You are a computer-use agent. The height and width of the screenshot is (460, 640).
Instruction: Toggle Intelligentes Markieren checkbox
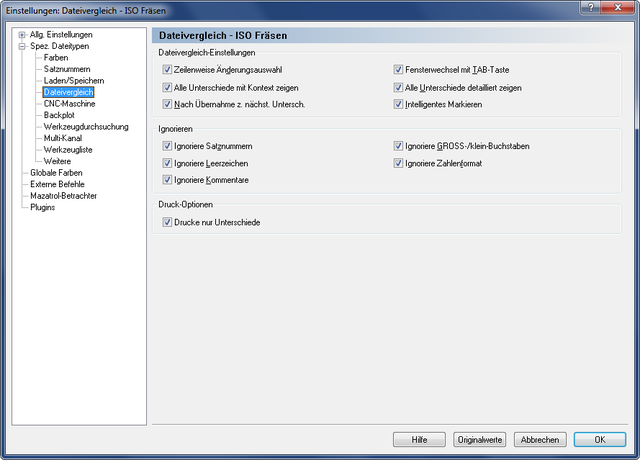pos(398,104)
